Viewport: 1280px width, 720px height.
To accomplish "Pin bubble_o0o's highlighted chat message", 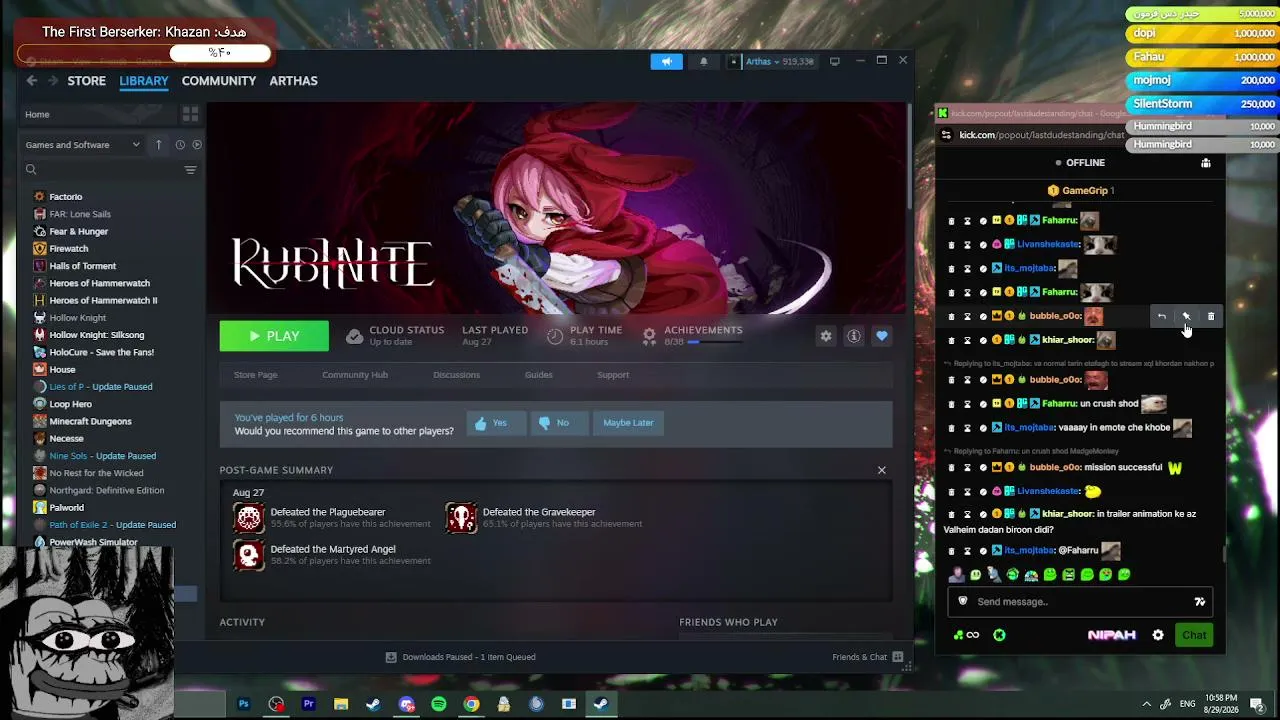I will (x=1186, y=316).
